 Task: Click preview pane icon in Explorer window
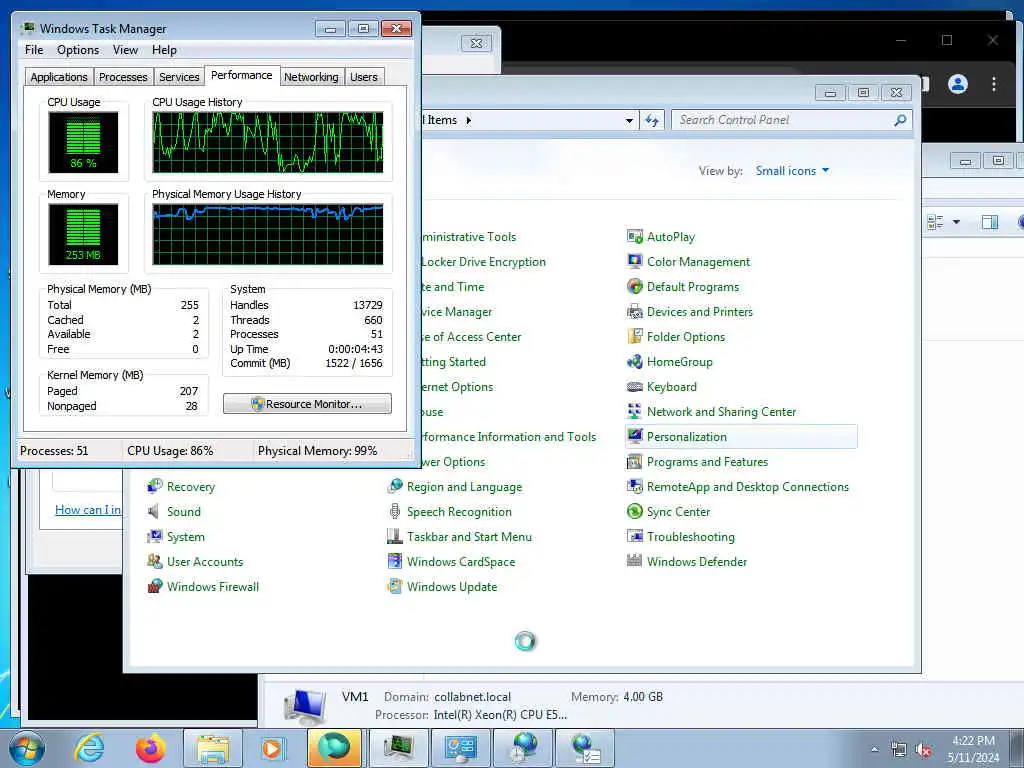point(989,222)
